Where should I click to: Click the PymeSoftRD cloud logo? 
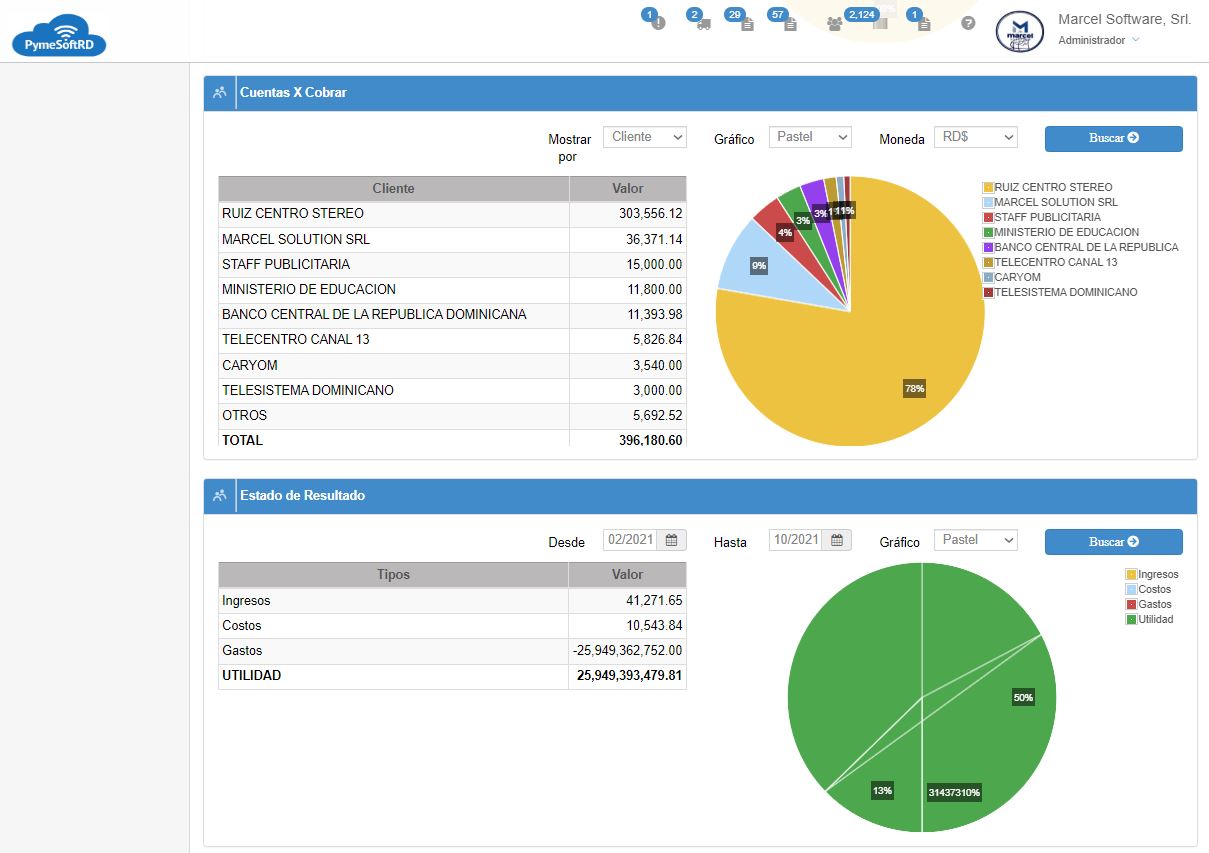(x=59, y=35)
